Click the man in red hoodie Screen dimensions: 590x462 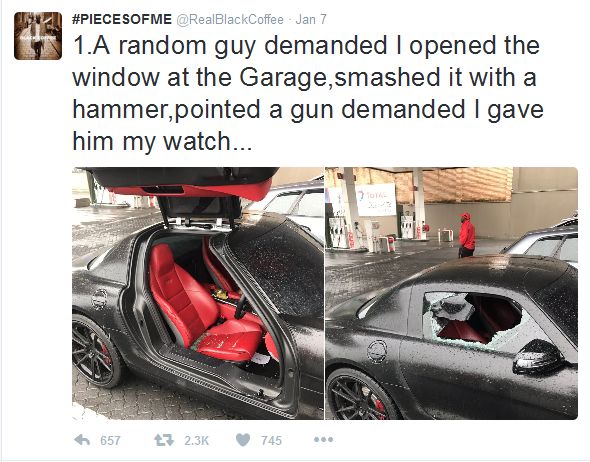[x=467, y=235]
